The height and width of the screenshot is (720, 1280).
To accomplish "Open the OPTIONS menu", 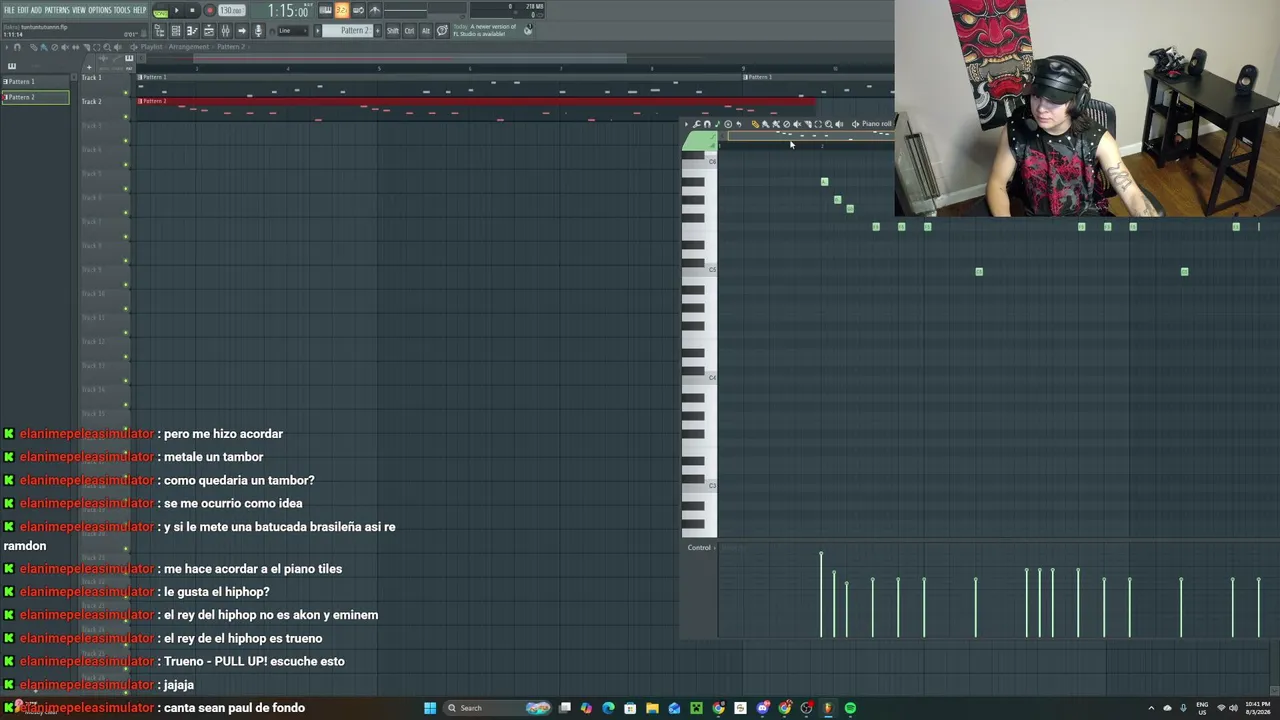I will [x=100, y=10].
